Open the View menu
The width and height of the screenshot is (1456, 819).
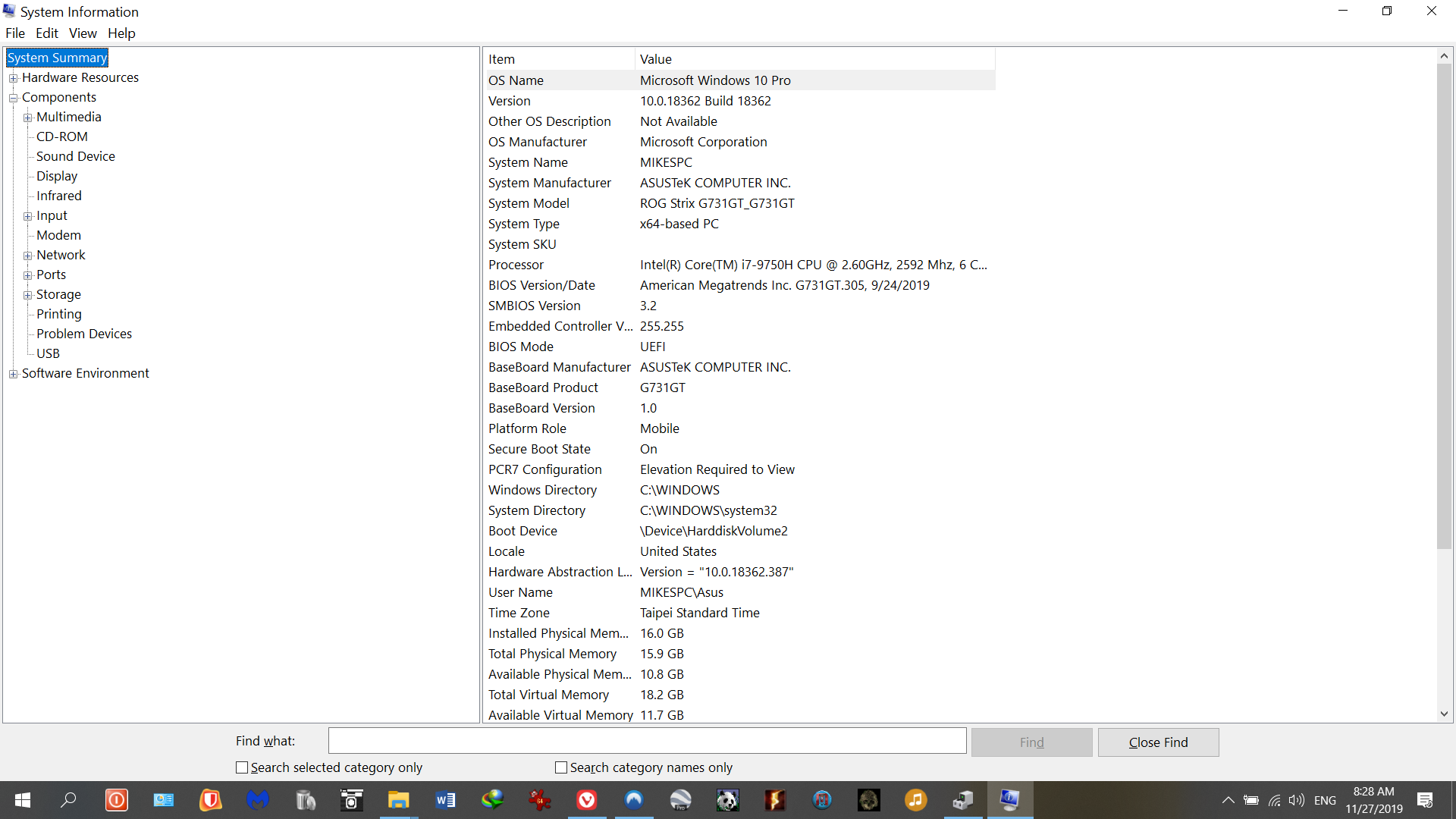[x=83, y=33]
